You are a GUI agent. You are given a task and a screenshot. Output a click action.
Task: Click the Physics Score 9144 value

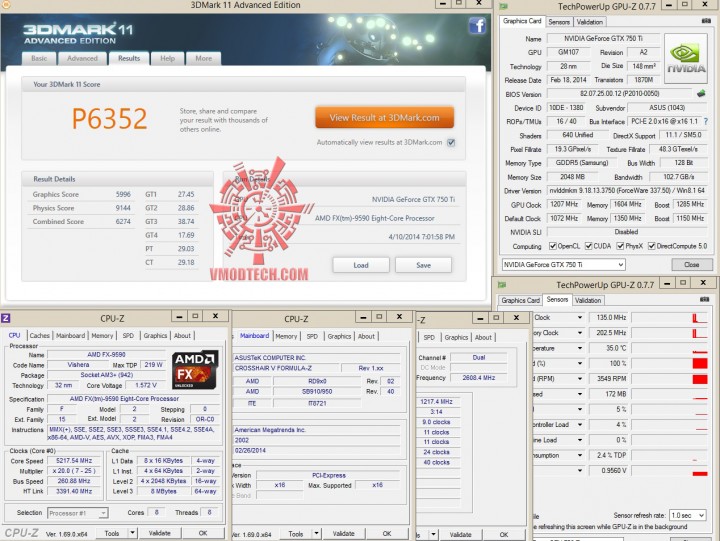point(123,208)
